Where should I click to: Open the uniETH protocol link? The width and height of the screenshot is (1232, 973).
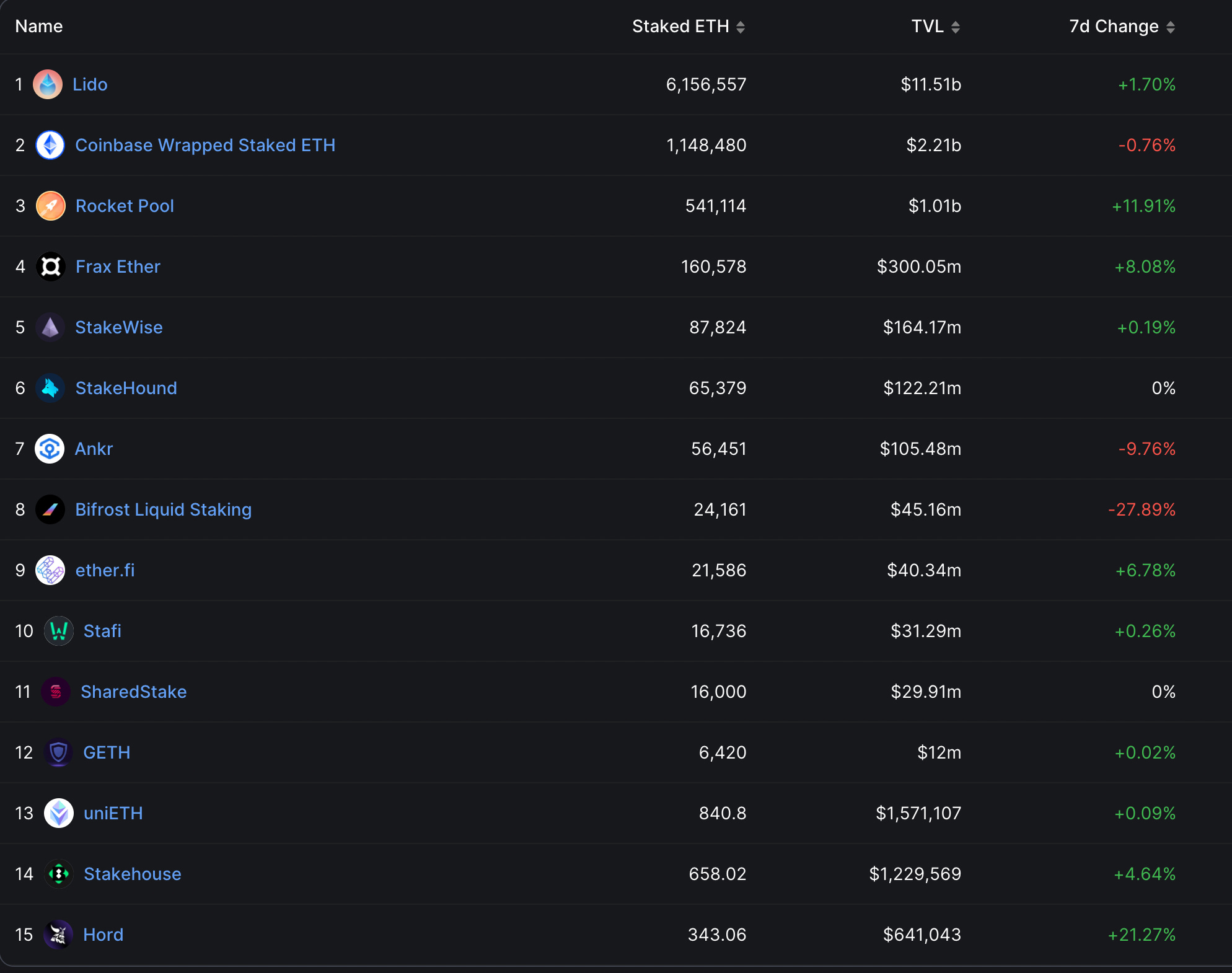tap(113, 813)
